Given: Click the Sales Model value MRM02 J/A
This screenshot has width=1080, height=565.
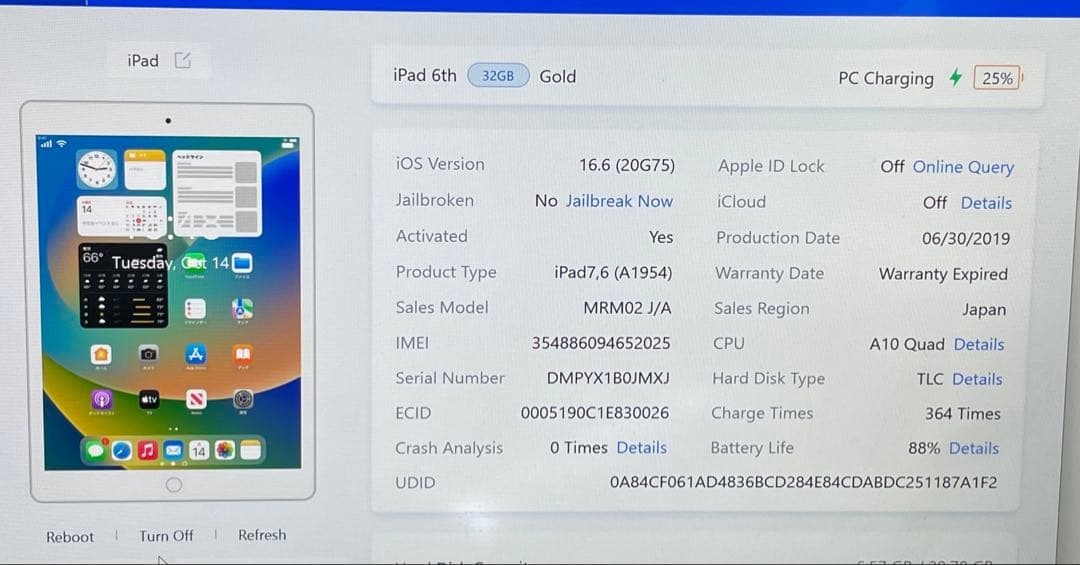Looking at the screenshot, I should 627,308.
